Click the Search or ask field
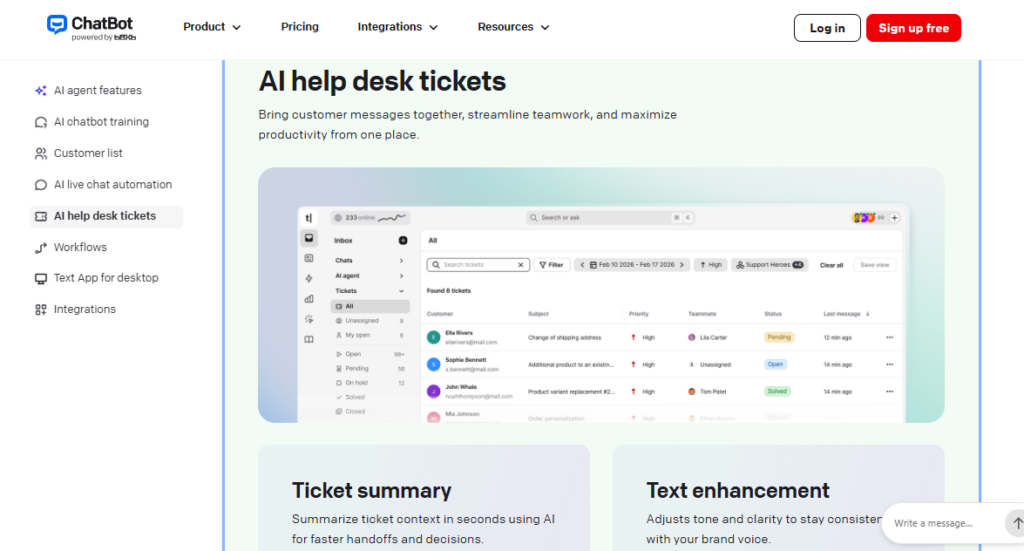Viewport: 1024px width, 551px height. coord(610,217)
